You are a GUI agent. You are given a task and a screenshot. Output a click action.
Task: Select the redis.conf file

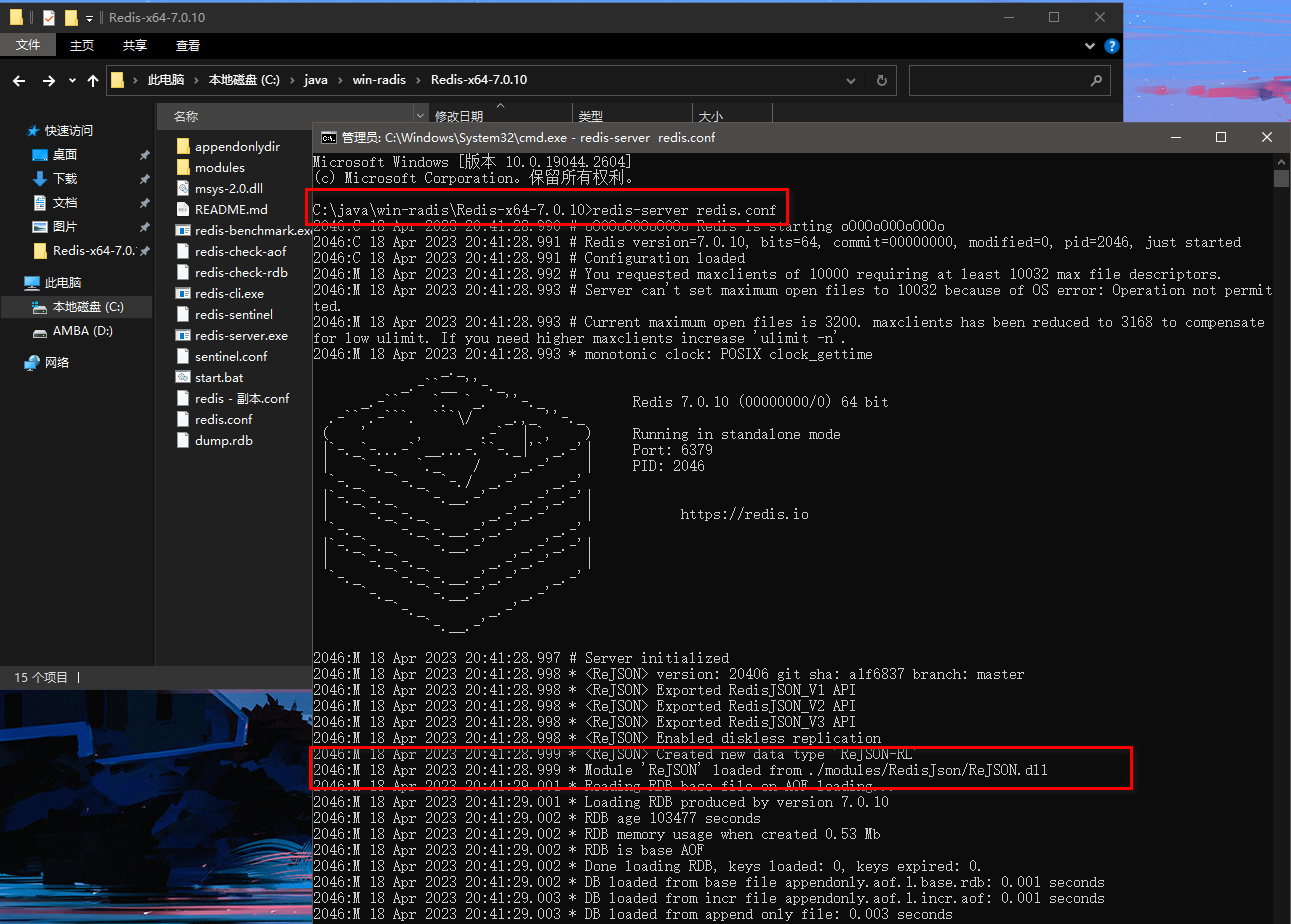223,419
